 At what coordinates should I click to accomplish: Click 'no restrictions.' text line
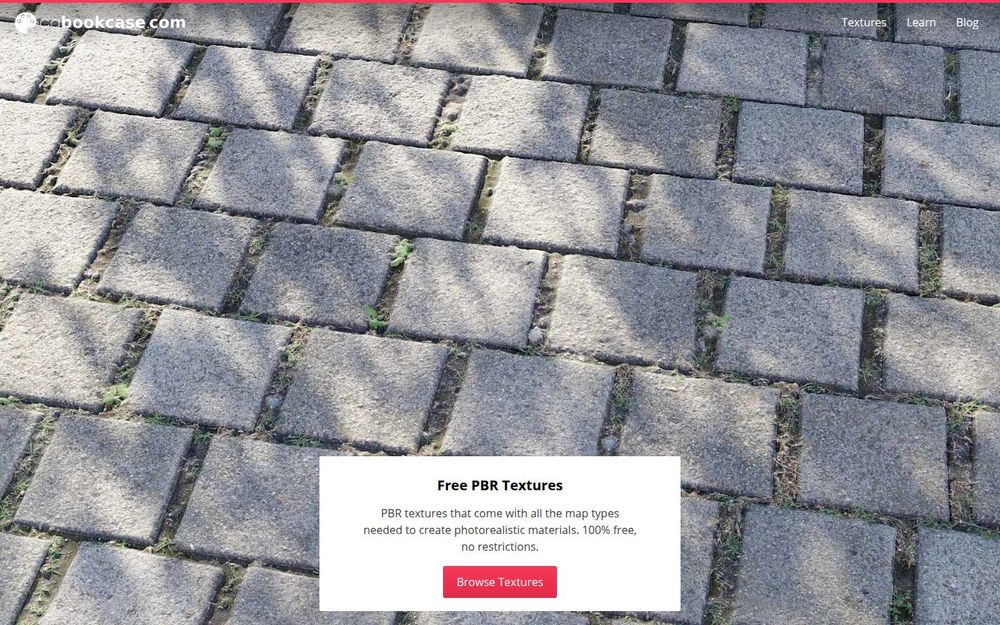tap(500, 547)
